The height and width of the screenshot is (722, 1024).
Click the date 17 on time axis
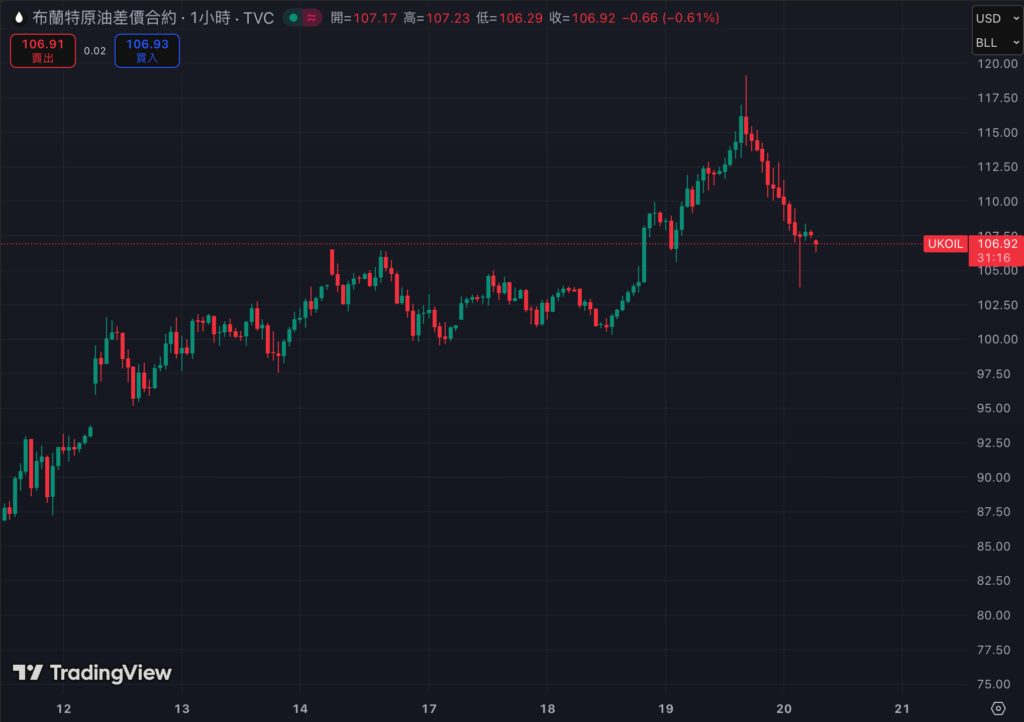[x=429, y=708]
